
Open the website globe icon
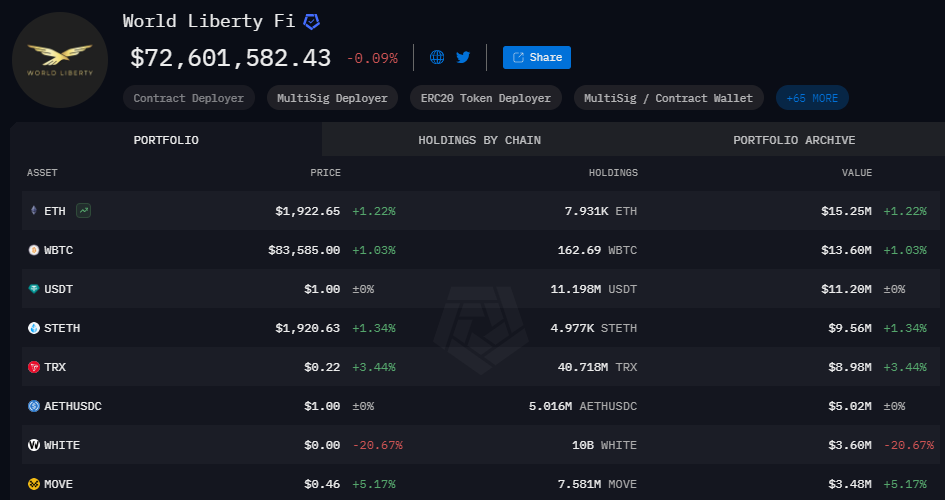(x=437, y=57)
